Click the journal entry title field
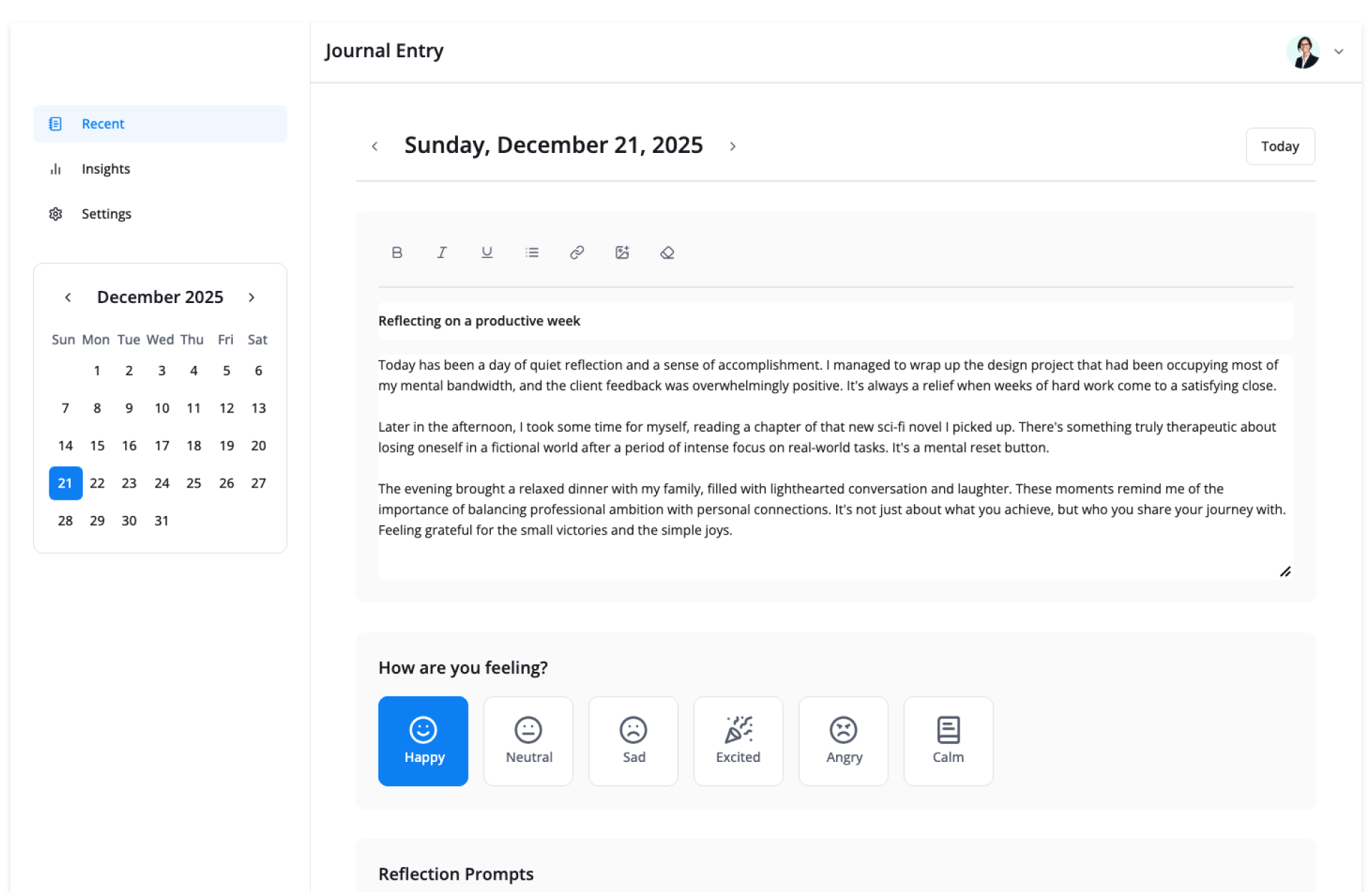 click(x=835, y=321)
